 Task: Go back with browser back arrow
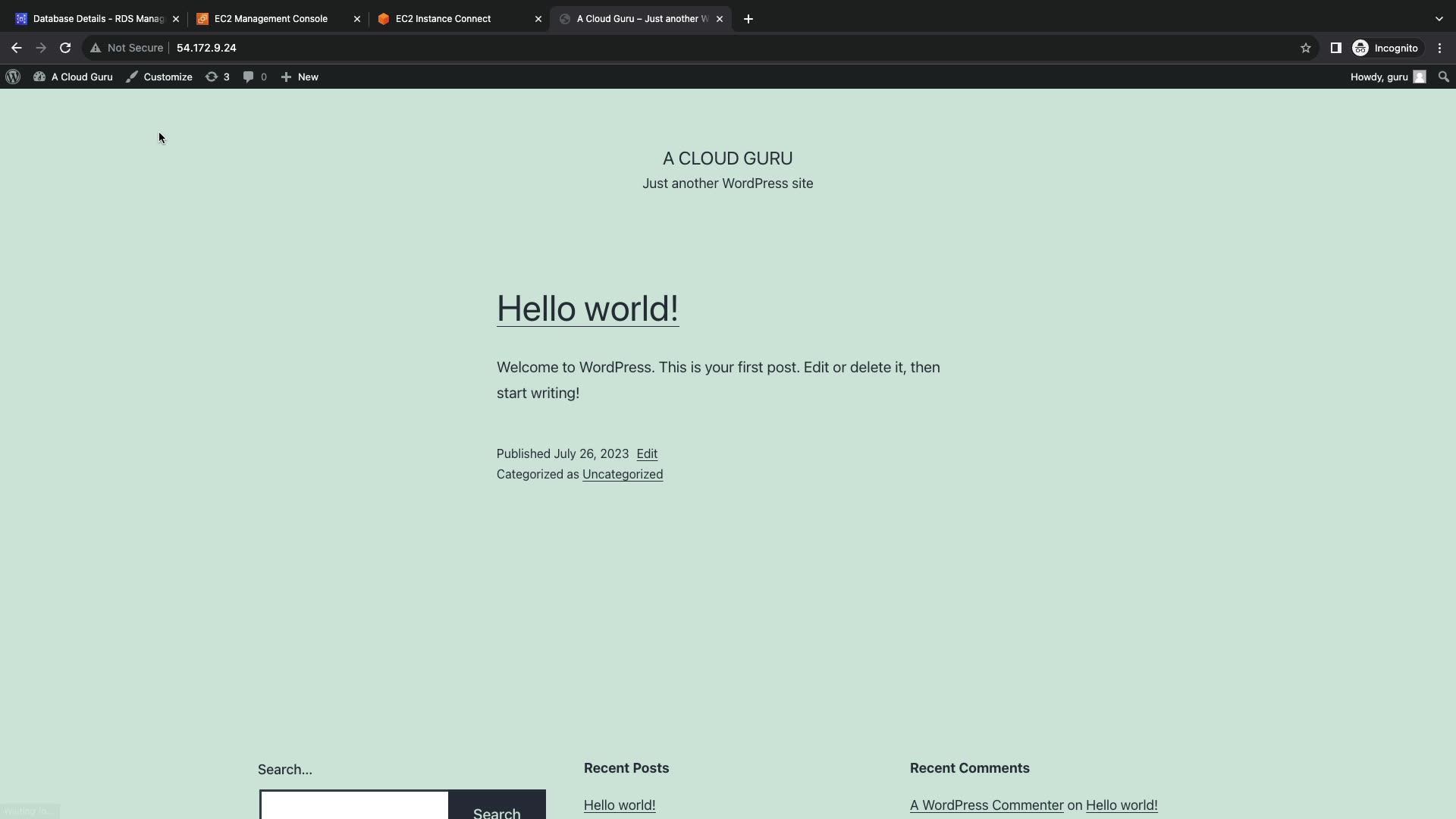[16, 48]
